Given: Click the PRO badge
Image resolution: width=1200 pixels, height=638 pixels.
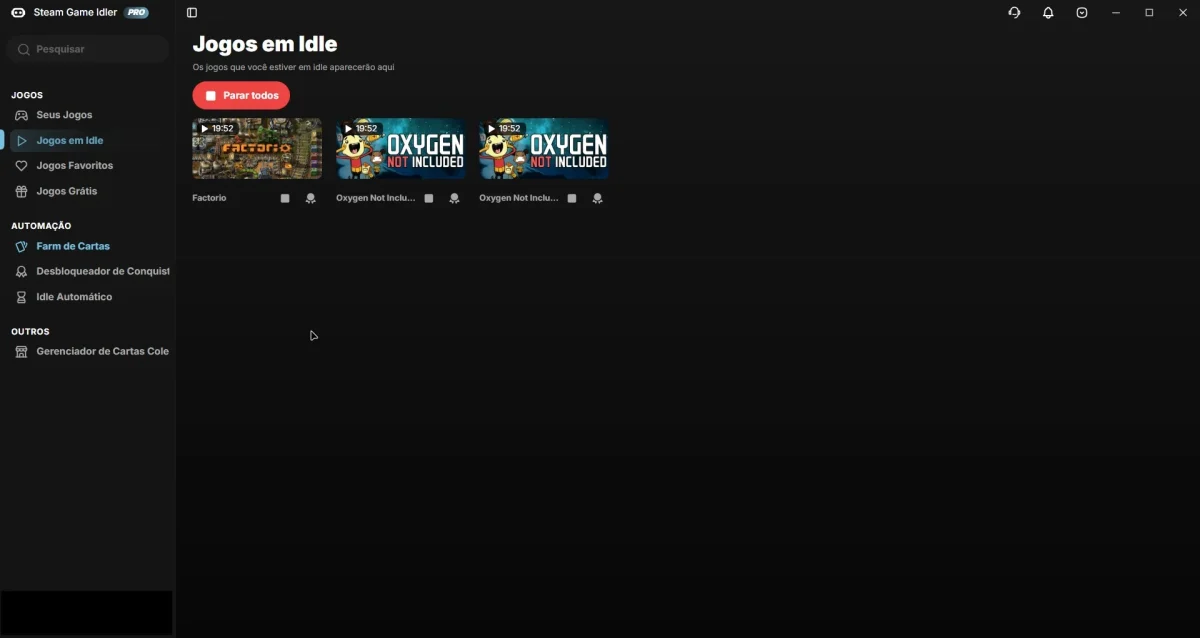Looking at the screenshot, I should pyautogui.click(x=137, y=13).
